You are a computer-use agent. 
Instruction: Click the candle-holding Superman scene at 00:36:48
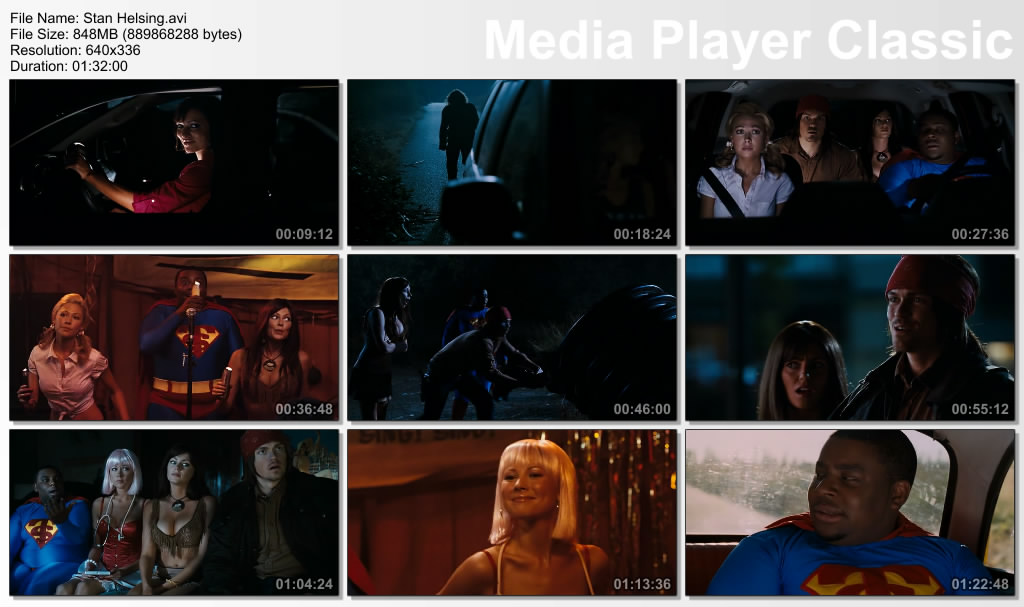pyautogui.click(x=174, y=337)
